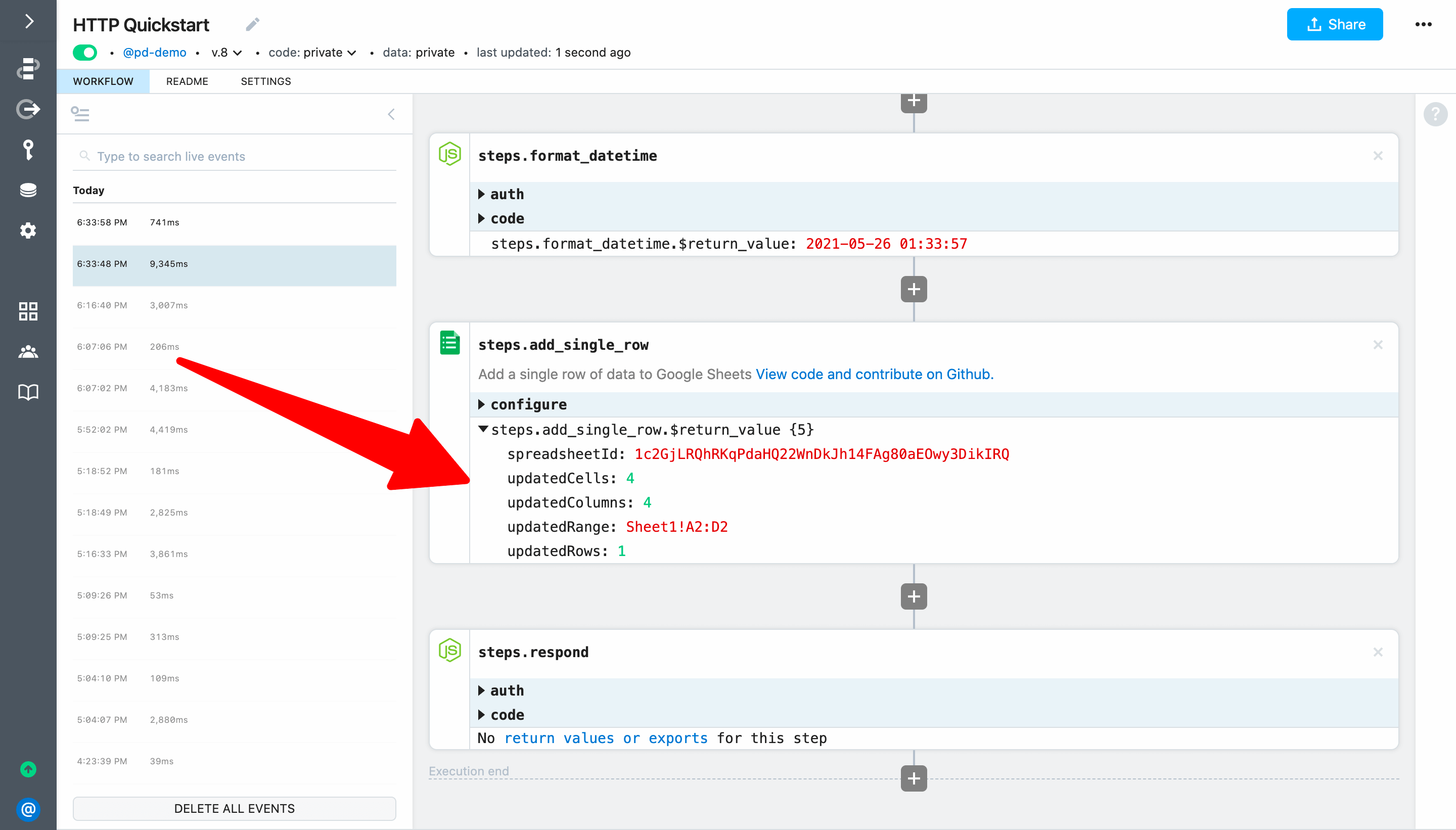The height and width of the screenshot is (830, 1456).
Task: Open the v.8 version dropdown
Action: pos(226,53)
